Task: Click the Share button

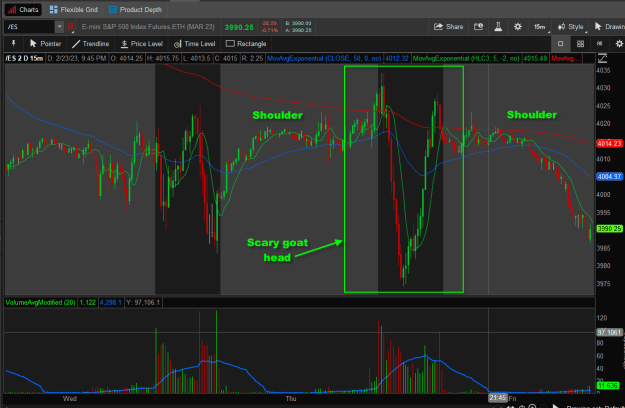Action: 448,27
